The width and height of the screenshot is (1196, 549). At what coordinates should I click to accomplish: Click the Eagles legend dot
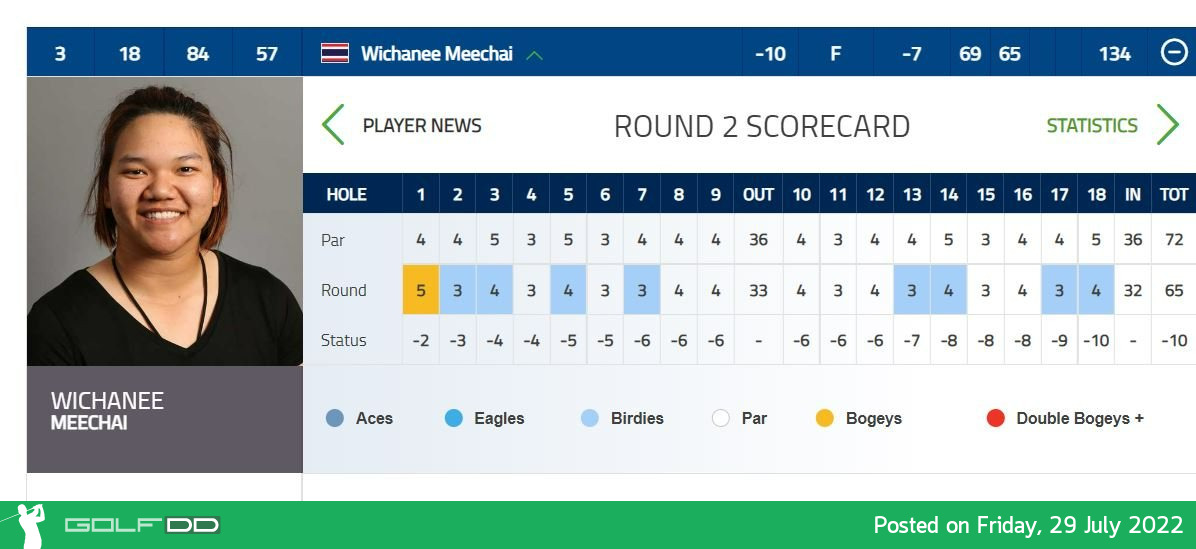coord(454,418)
